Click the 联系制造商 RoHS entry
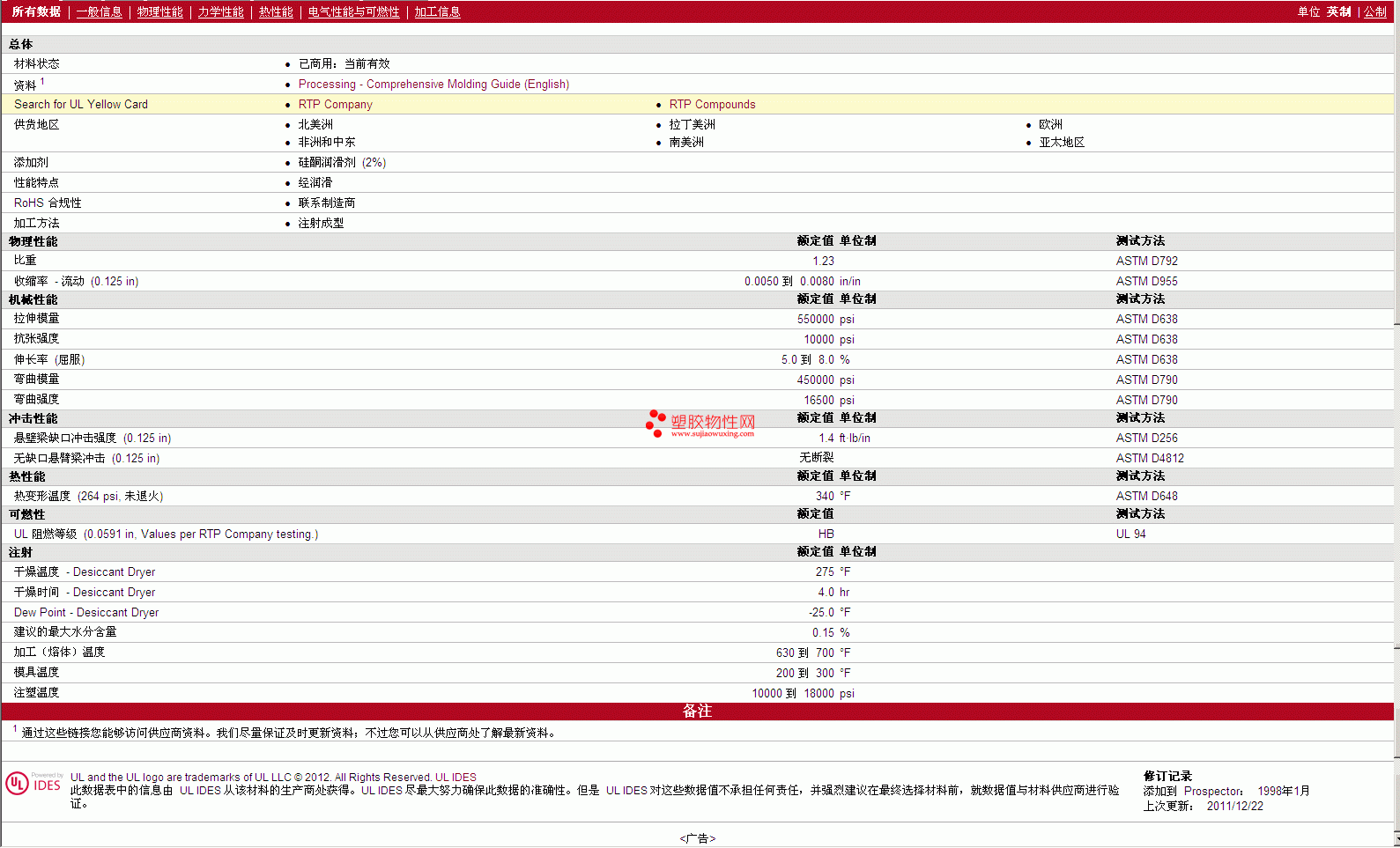This screenshot has height=848, width=1400. 327,203
